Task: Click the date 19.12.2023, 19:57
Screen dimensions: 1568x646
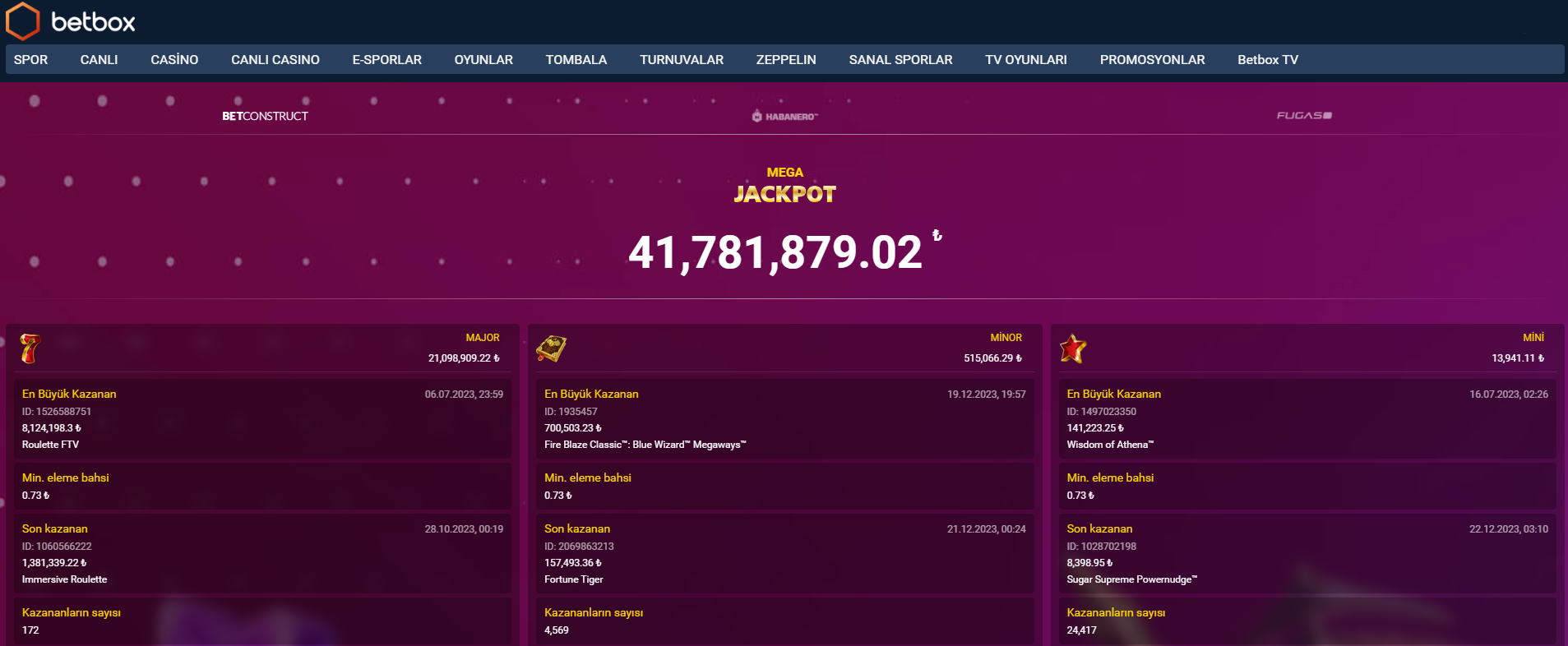Action: [986, 395]
